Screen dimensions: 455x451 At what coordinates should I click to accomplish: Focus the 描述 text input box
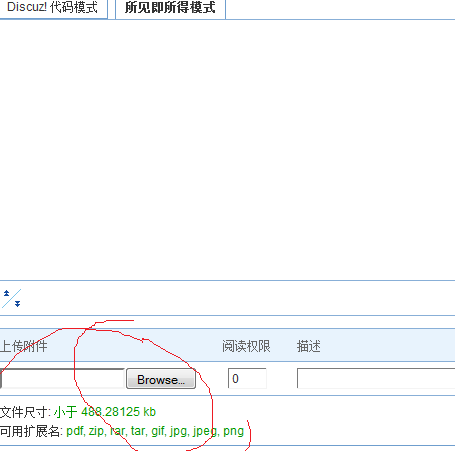pyautogui.click(x=376, y=378)
